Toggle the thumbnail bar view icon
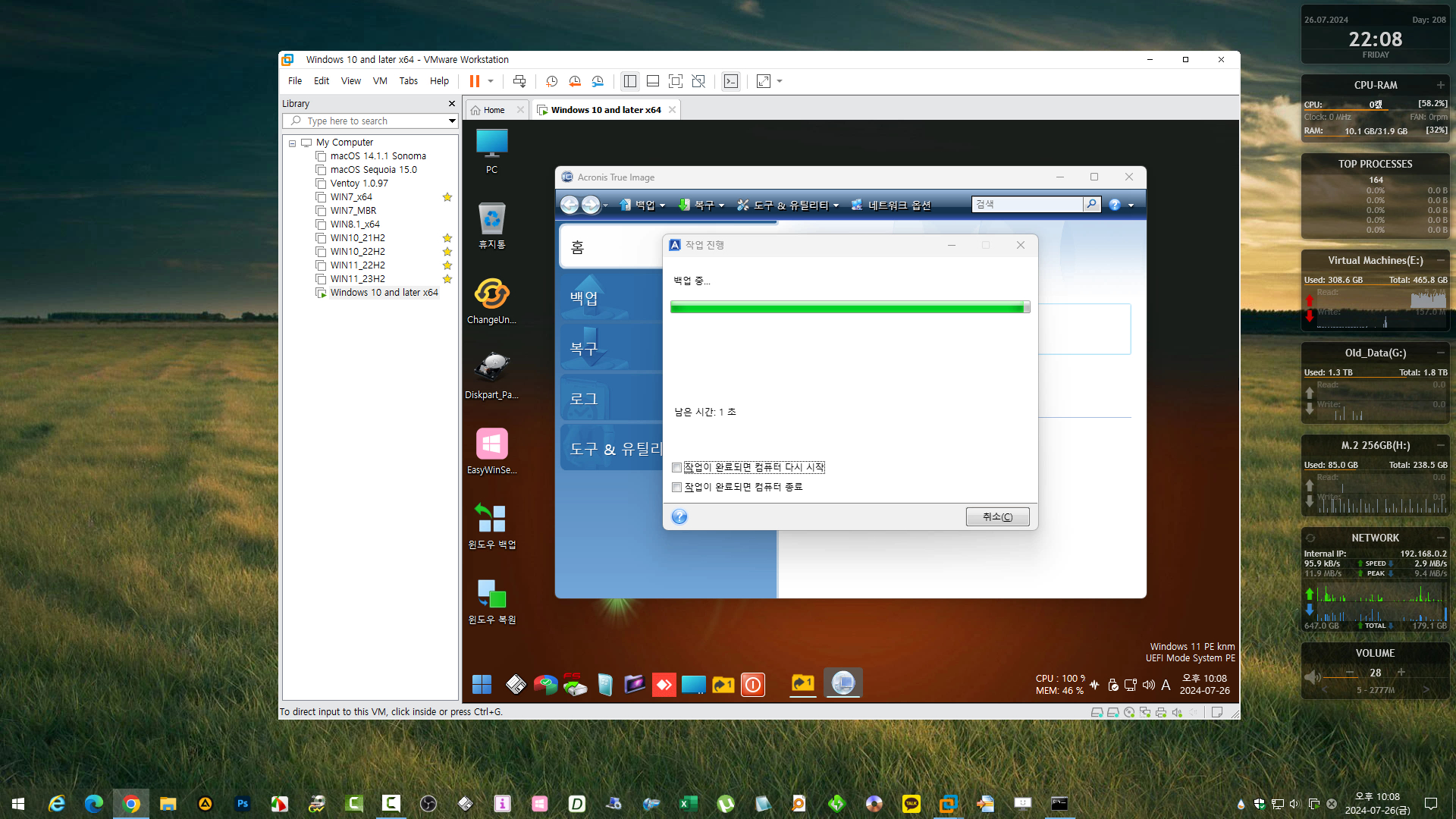The height and width of the screenshot is (819, 1456). click(653, 81)
